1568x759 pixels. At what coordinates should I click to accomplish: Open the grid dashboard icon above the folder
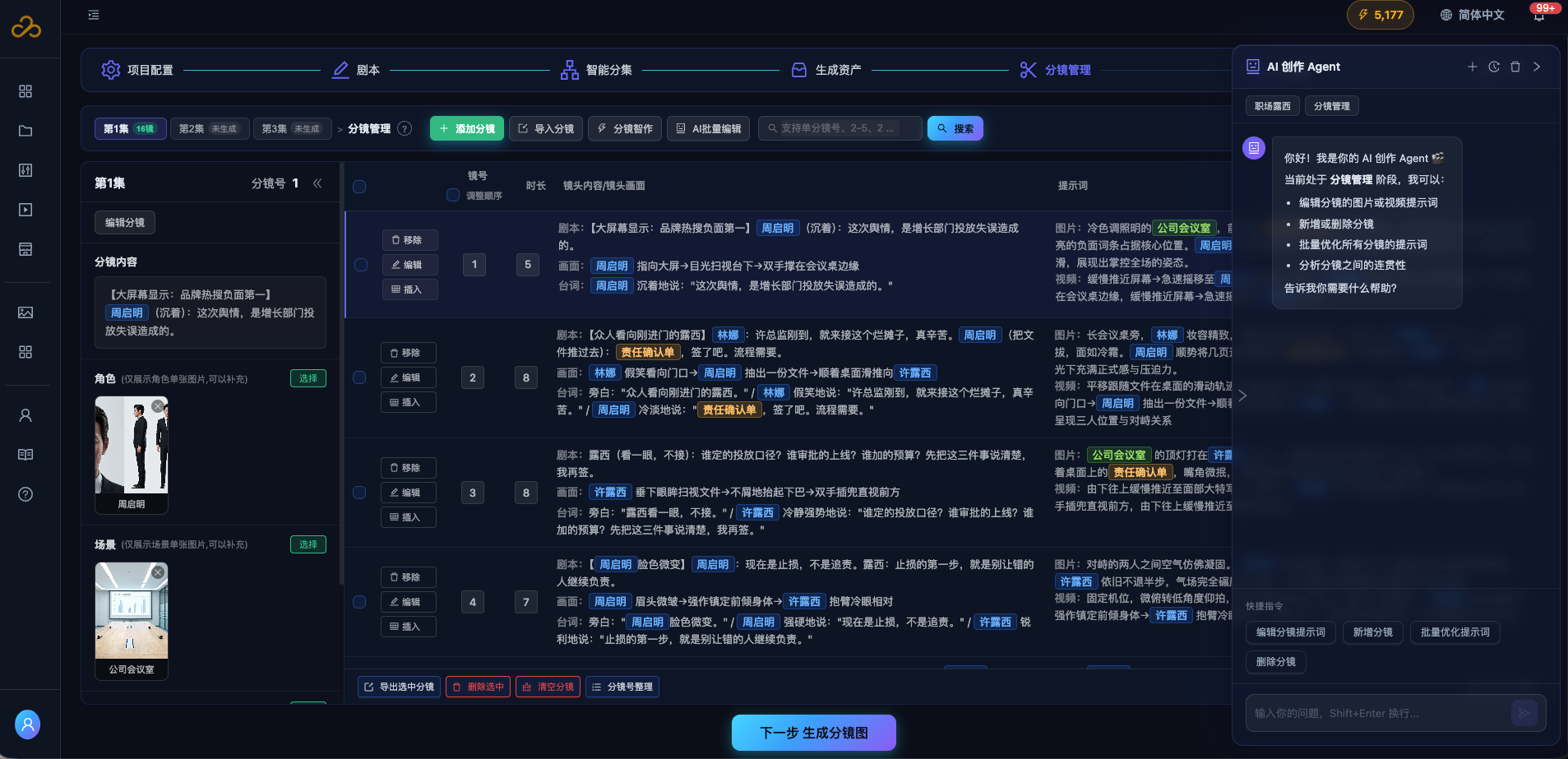[x=25, y=91]
